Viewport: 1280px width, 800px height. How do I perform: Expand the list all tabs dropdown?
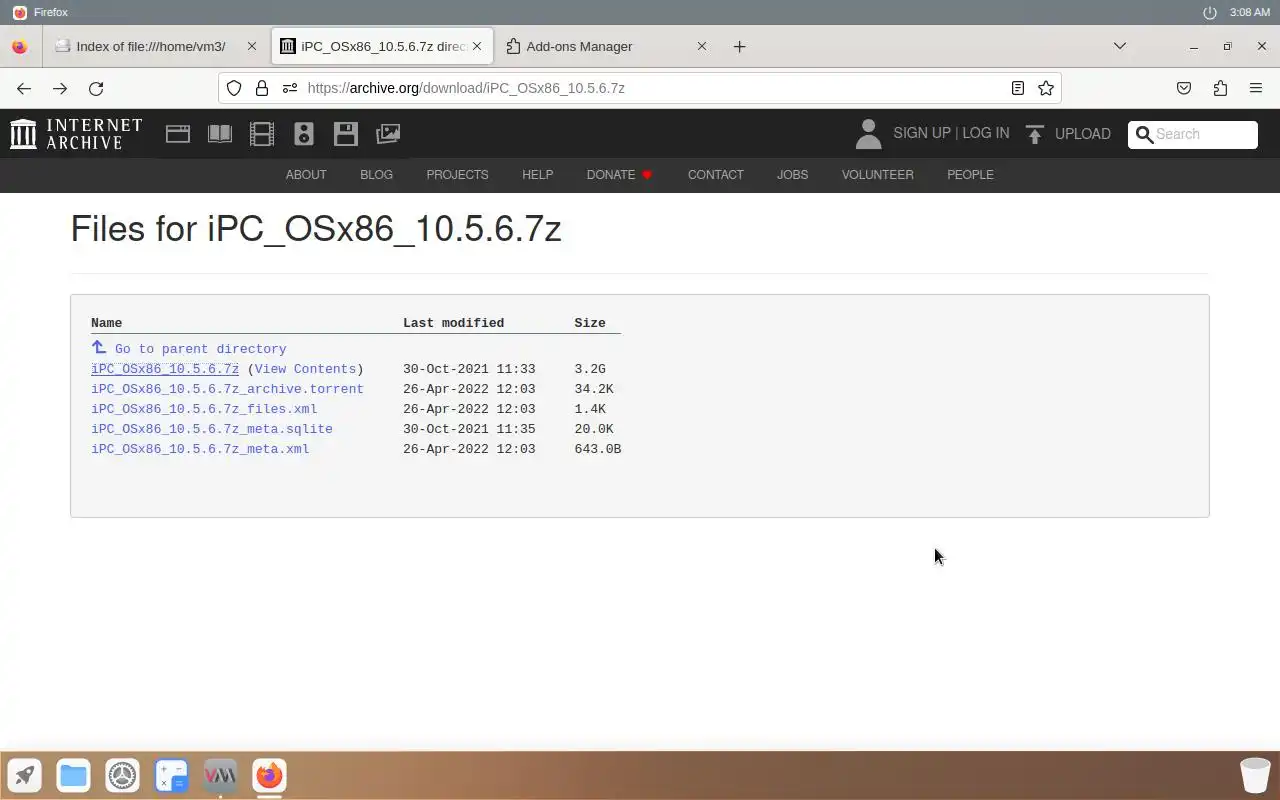(x=1120, y=46)
